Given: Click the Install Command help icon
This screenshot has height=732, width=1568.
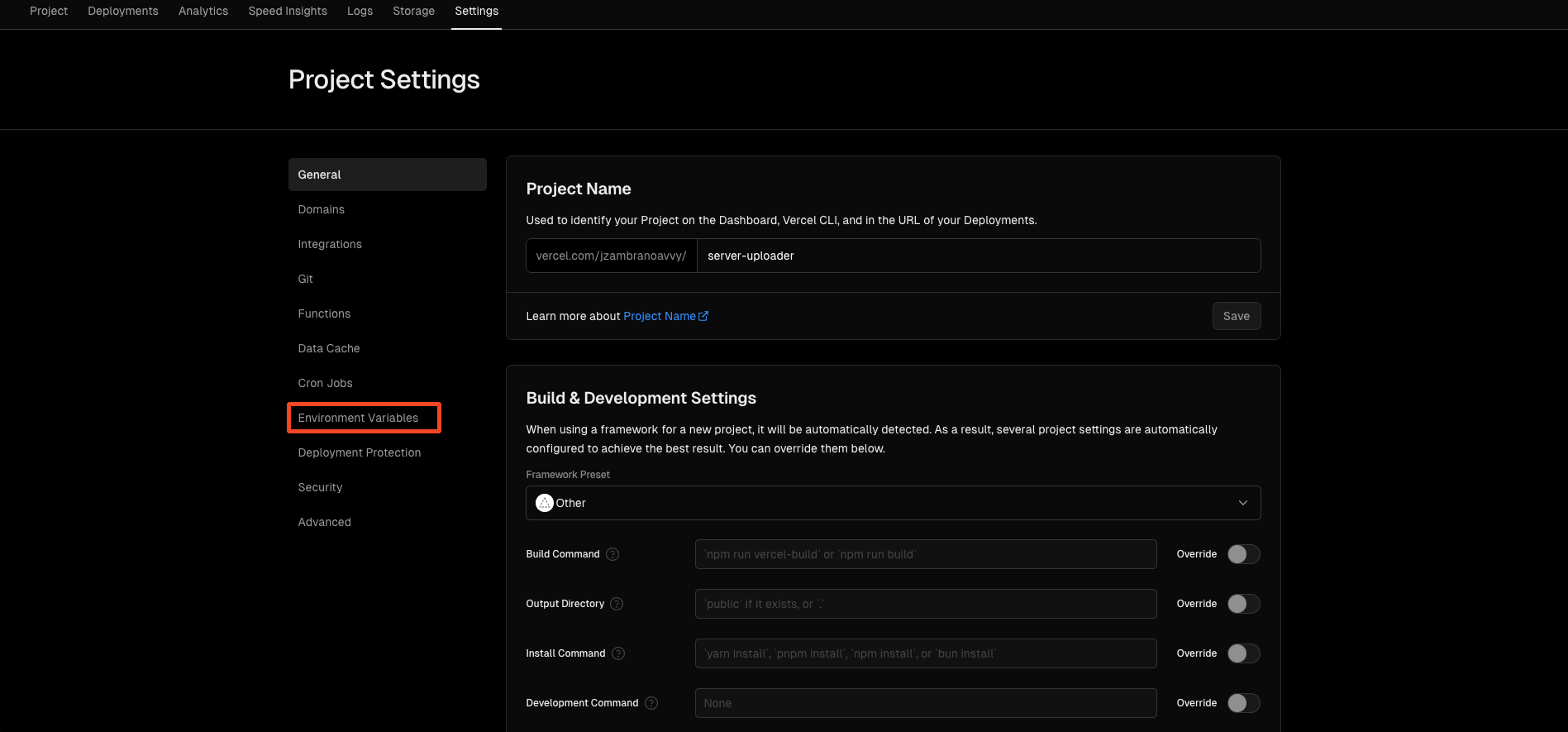Looking at the screenshot, I should click(x=618, y=653).
